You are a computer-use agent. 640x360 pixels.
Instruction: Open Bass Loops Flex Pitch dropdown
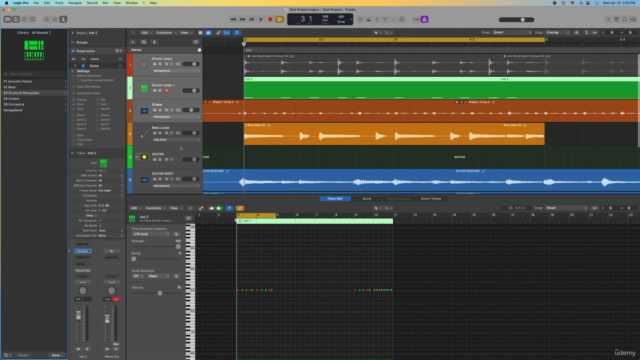pos(176,140)
